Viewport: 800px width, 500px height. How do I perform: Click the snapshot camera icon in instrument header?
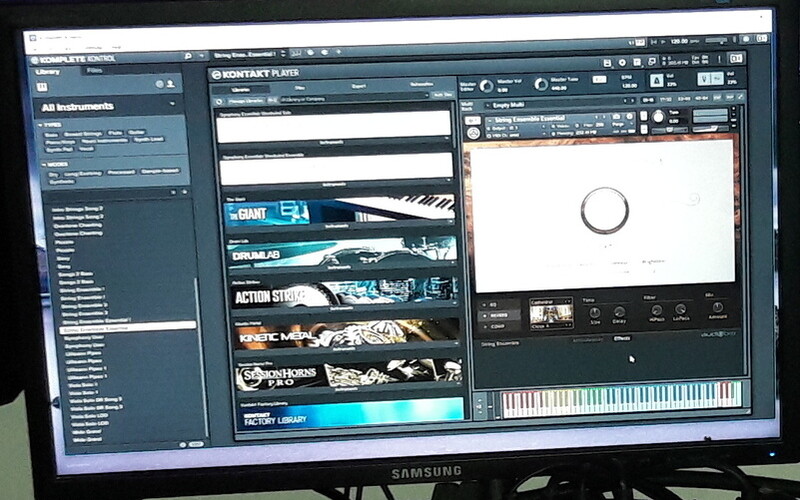[616, 117]
